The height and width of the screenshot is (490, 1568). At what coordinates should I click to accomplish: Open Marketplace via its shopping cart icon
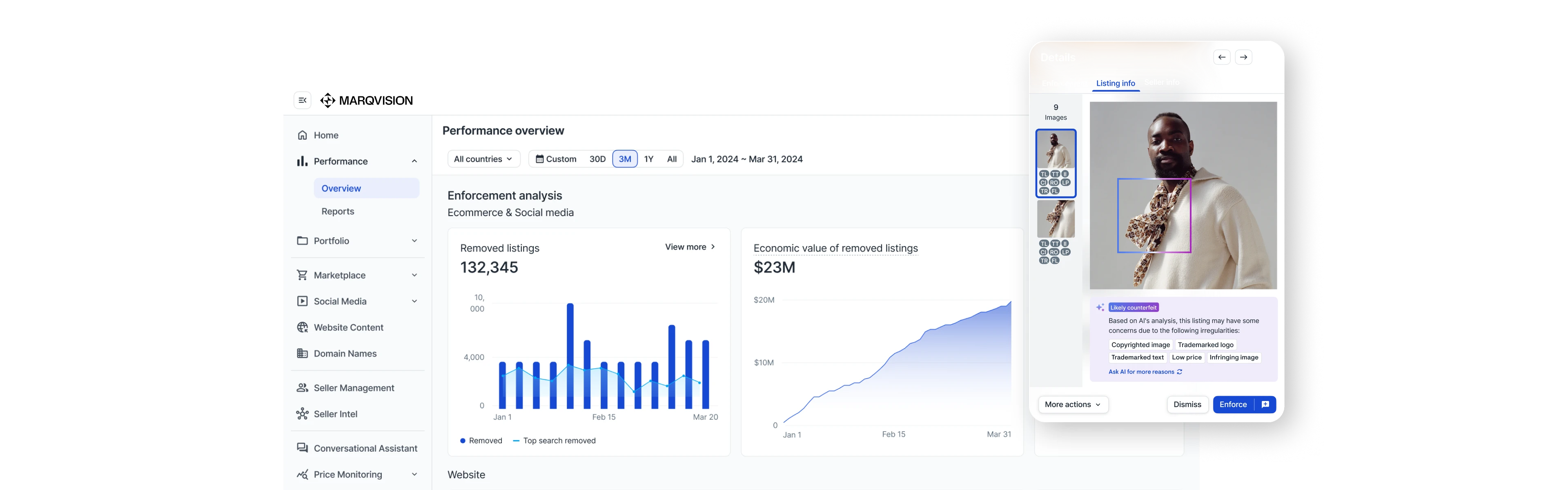click(302, 274)
